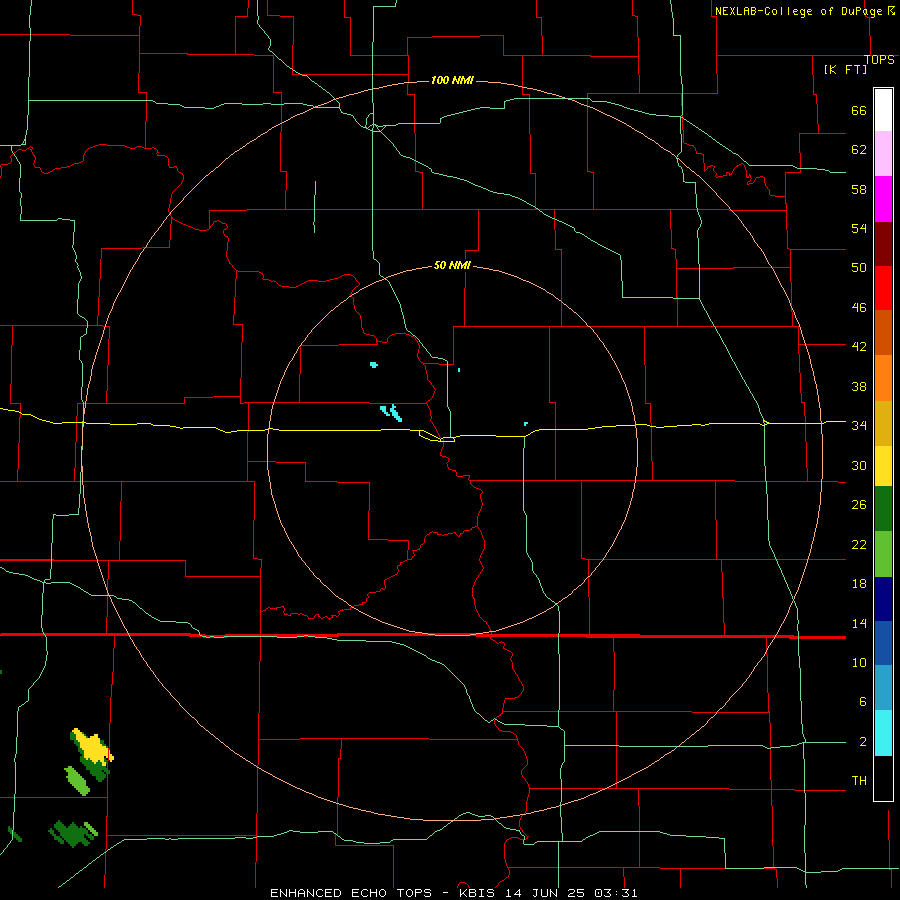Click the '100 NMI' range ring label
Image resolution: width=900 pixels, height=900 pixels.
[452, 80]
